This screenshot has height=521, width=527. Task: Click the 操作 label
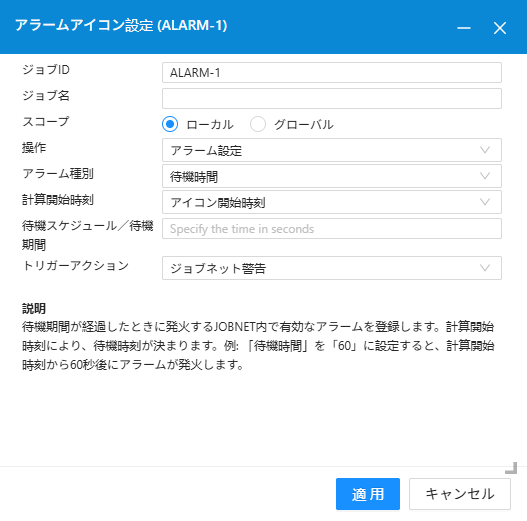click(x=34, y=148)
